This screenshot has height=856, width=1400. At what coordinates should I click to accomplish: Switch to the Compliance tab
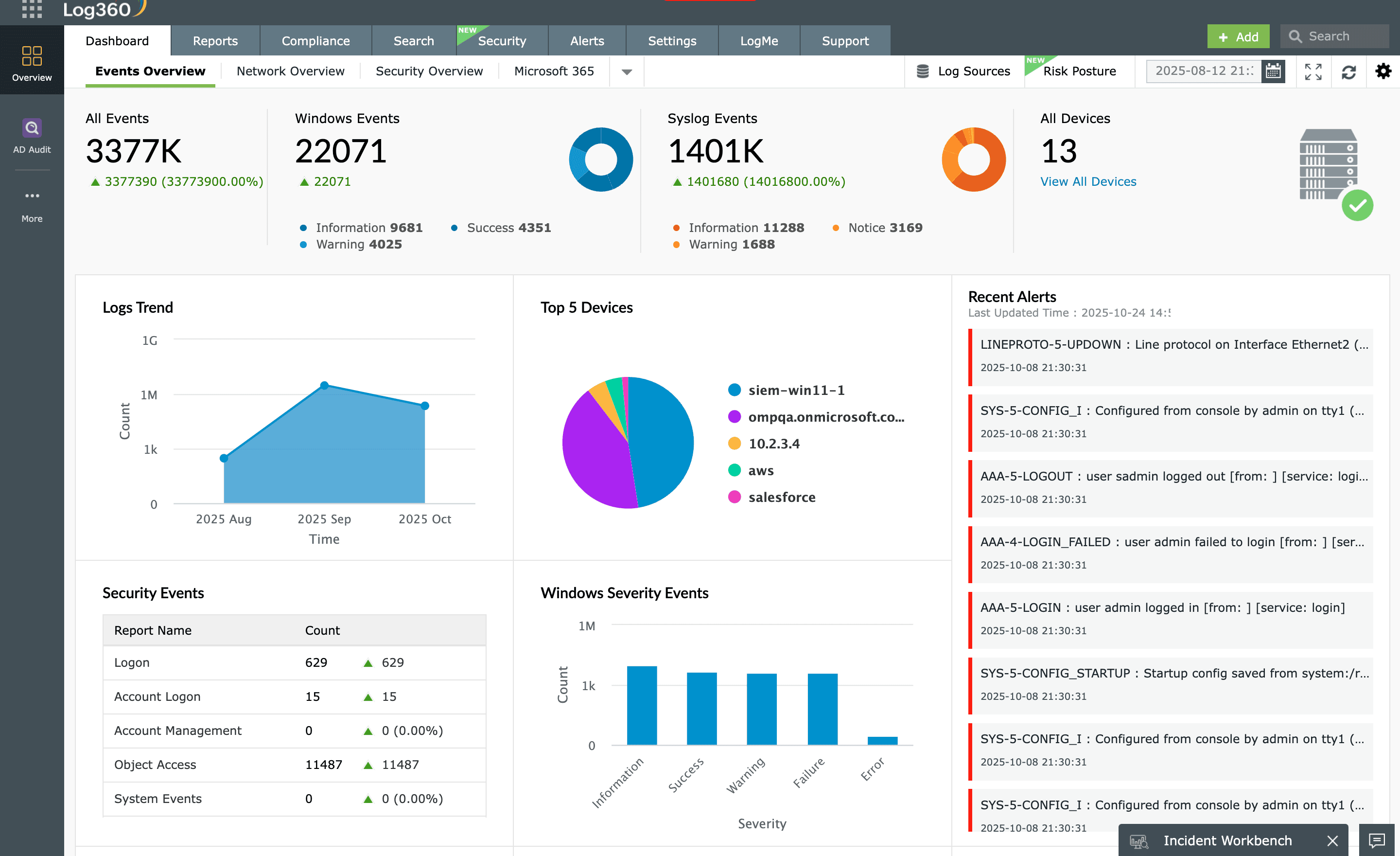[x=315, y=41]
